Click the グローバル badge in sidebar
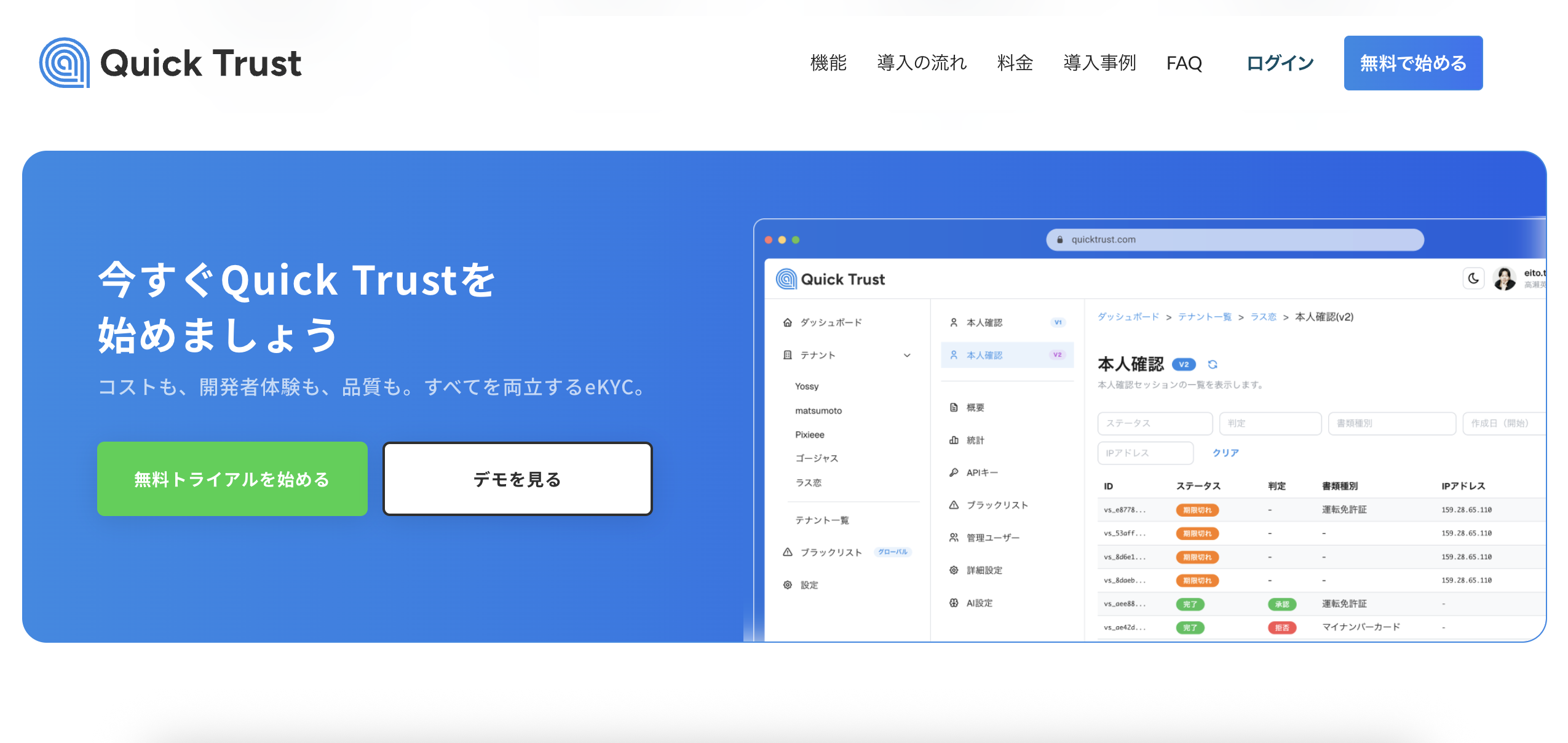The image size is (1568, 743). 892,552
